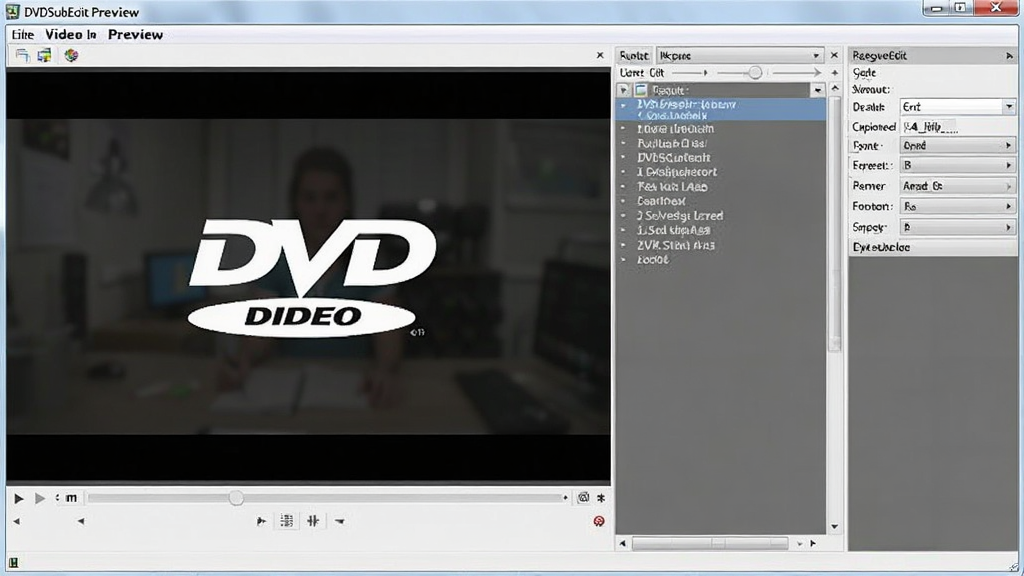Image resolution: width=1024 pixels, height=576 pixels.
Task: Select the last list row 'Eodot'
Action: coord(721,259)
